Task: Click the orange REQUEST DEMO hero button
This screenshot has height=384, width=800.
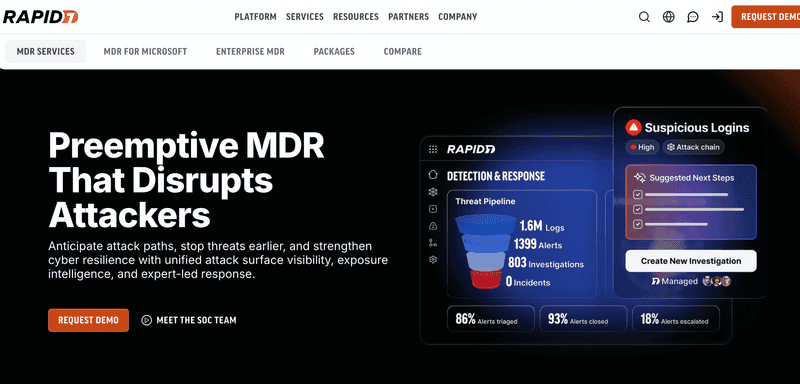Action: tap(88, 320)
